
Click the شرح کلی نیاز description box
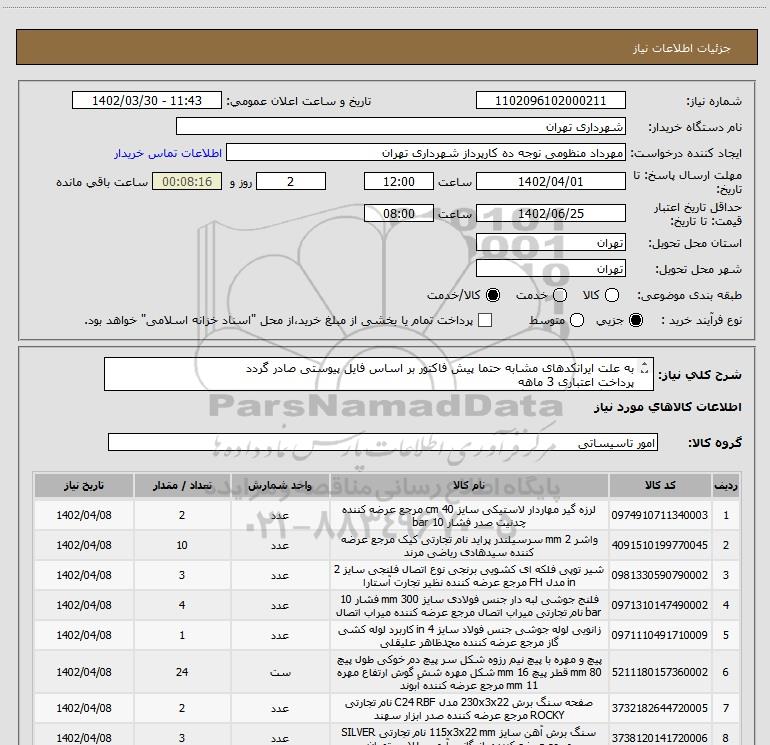click(379, 375)
